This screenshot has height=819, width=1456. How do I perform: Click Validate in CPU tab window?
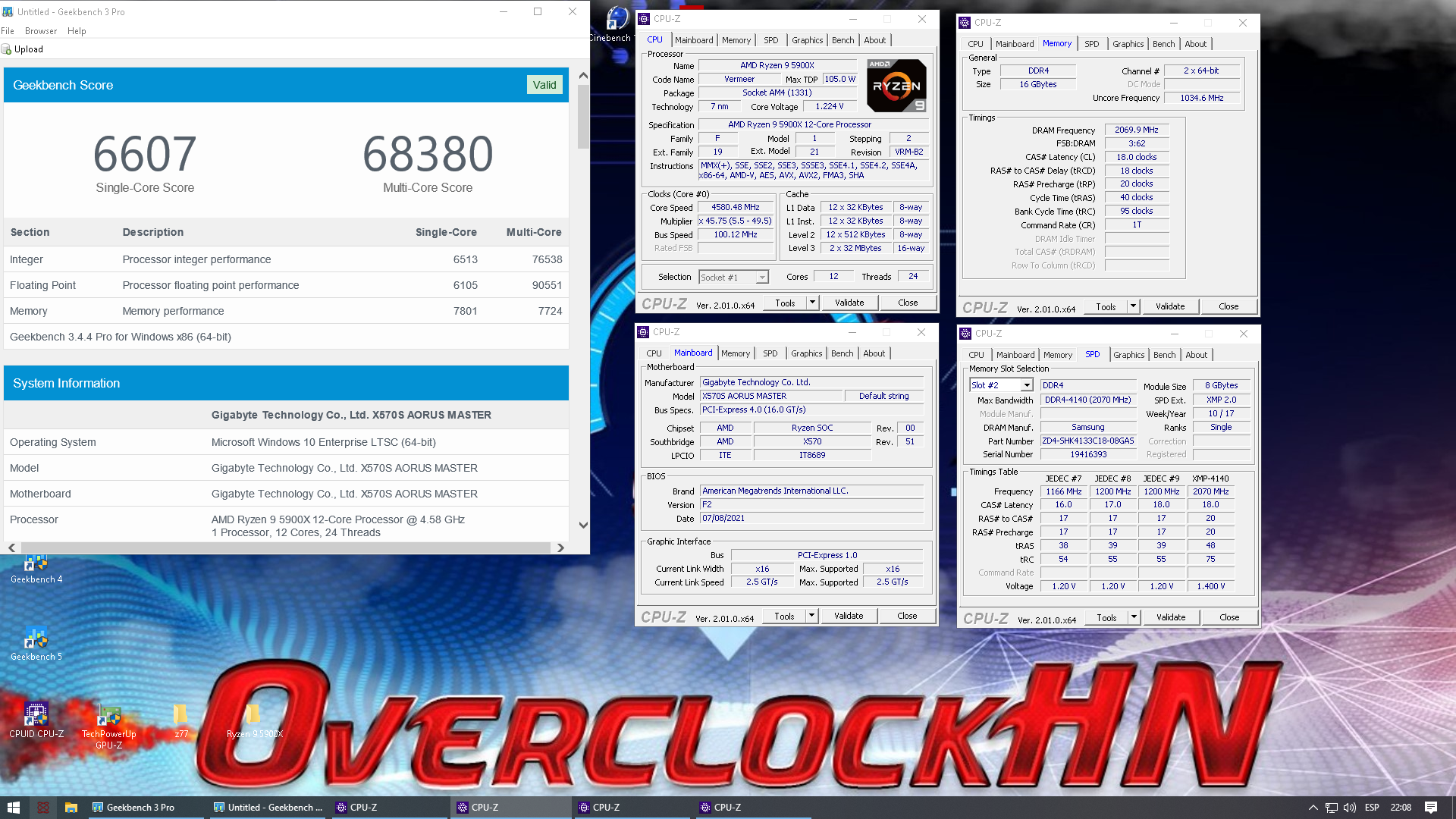pyautogui.click(x=849, y=303)
